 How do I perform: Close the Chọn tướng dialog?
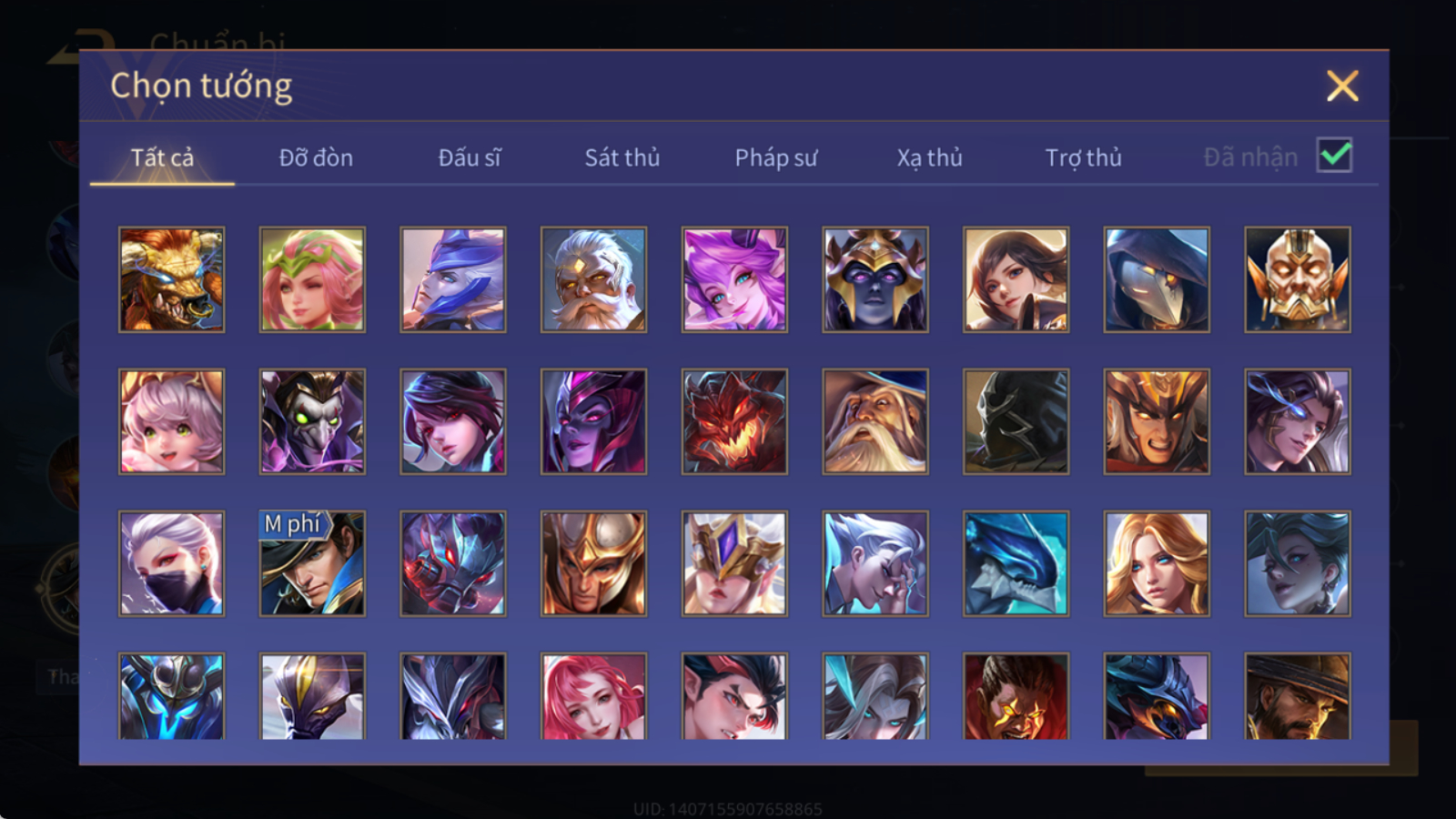(x=1342, y=86)
